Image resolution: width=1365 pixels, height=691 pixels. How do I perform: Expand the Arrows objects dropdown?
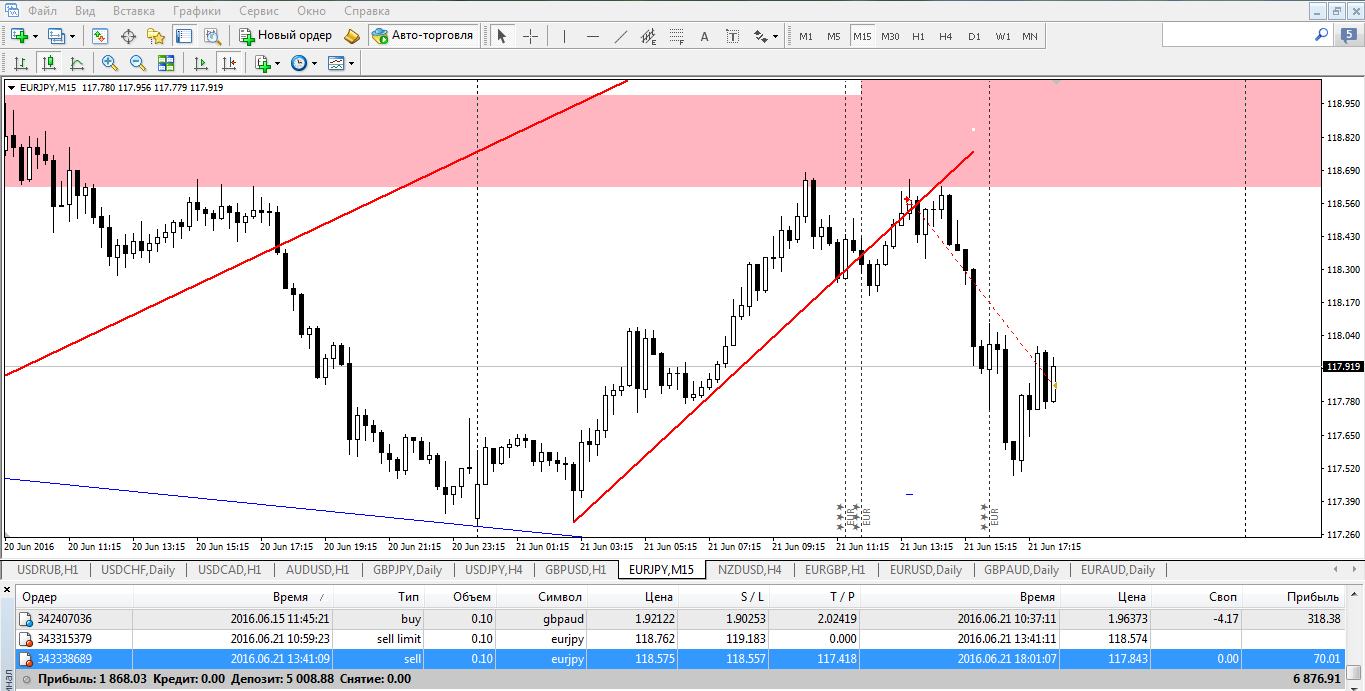pyautogui.click(x=774, y=36)
